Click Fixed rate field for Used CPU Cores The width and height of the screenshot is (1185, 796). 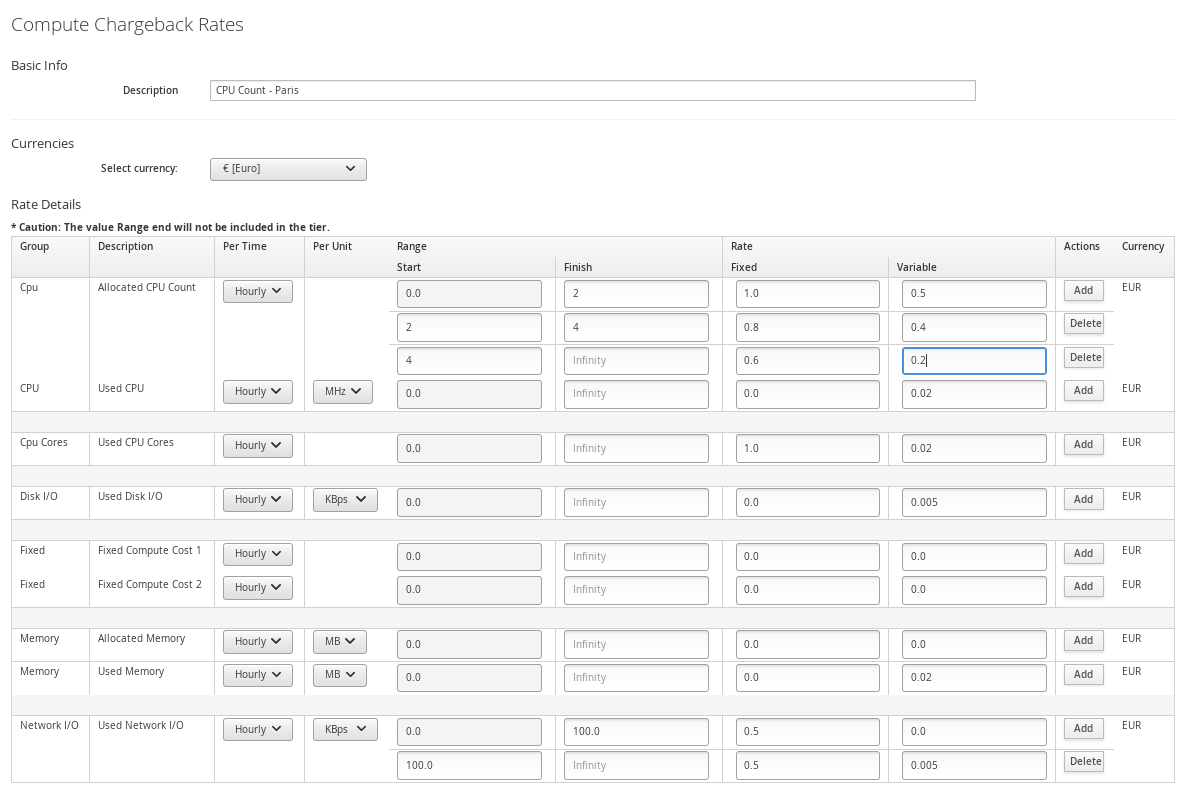808,448
